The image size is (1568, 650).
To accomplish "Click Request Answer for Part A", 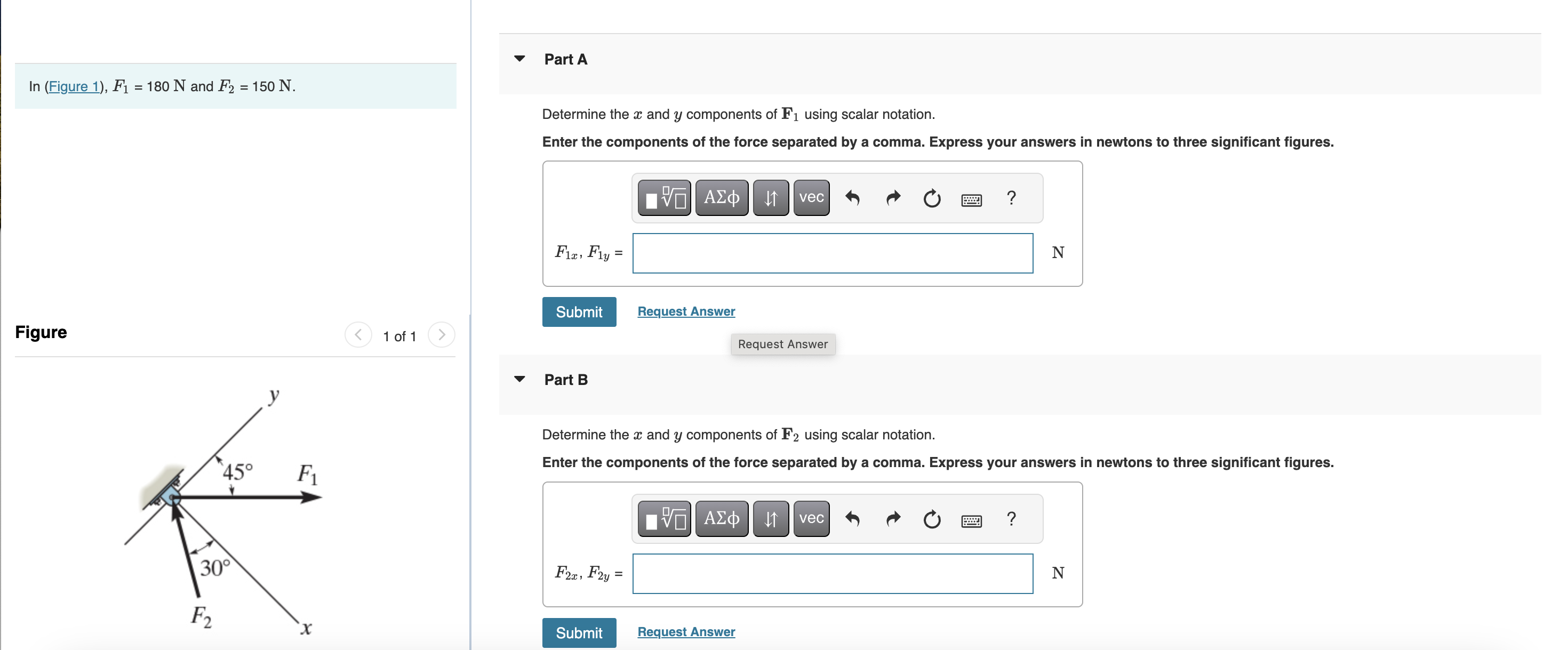I will click(x=686, y=311).
